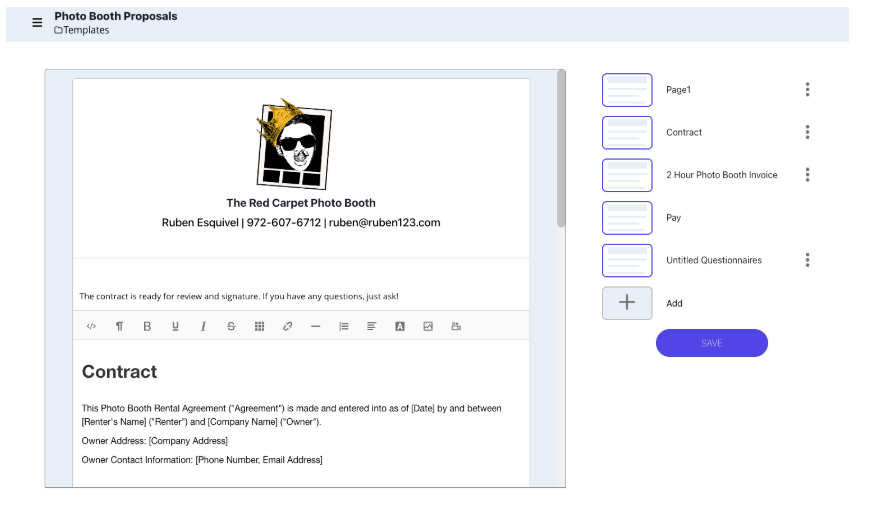Select the Page1 thumbnail
This screenshot has height=516, width=875.
pyautogui.click(x=627, y=90)
